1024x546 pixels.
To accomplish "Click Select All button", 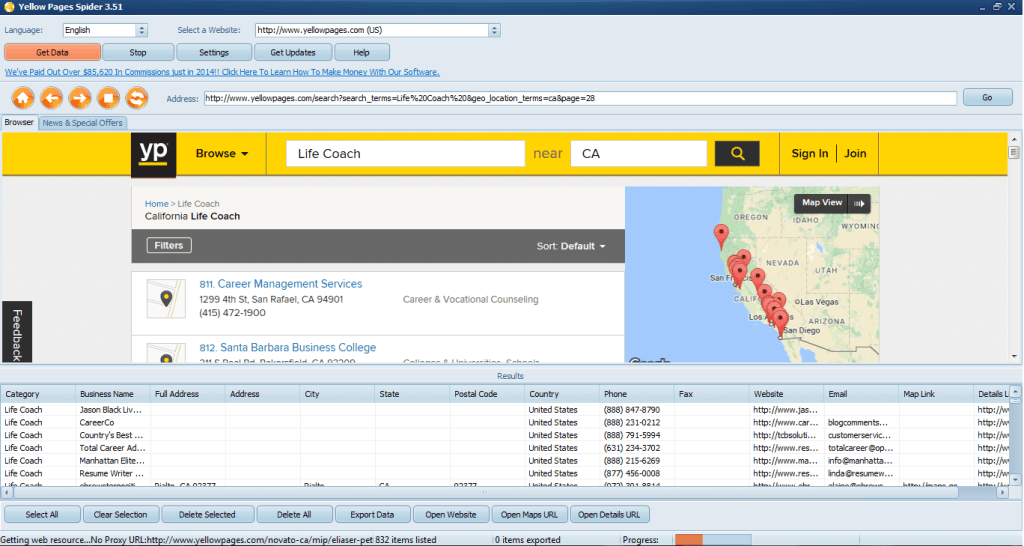I will coord(42,515).
